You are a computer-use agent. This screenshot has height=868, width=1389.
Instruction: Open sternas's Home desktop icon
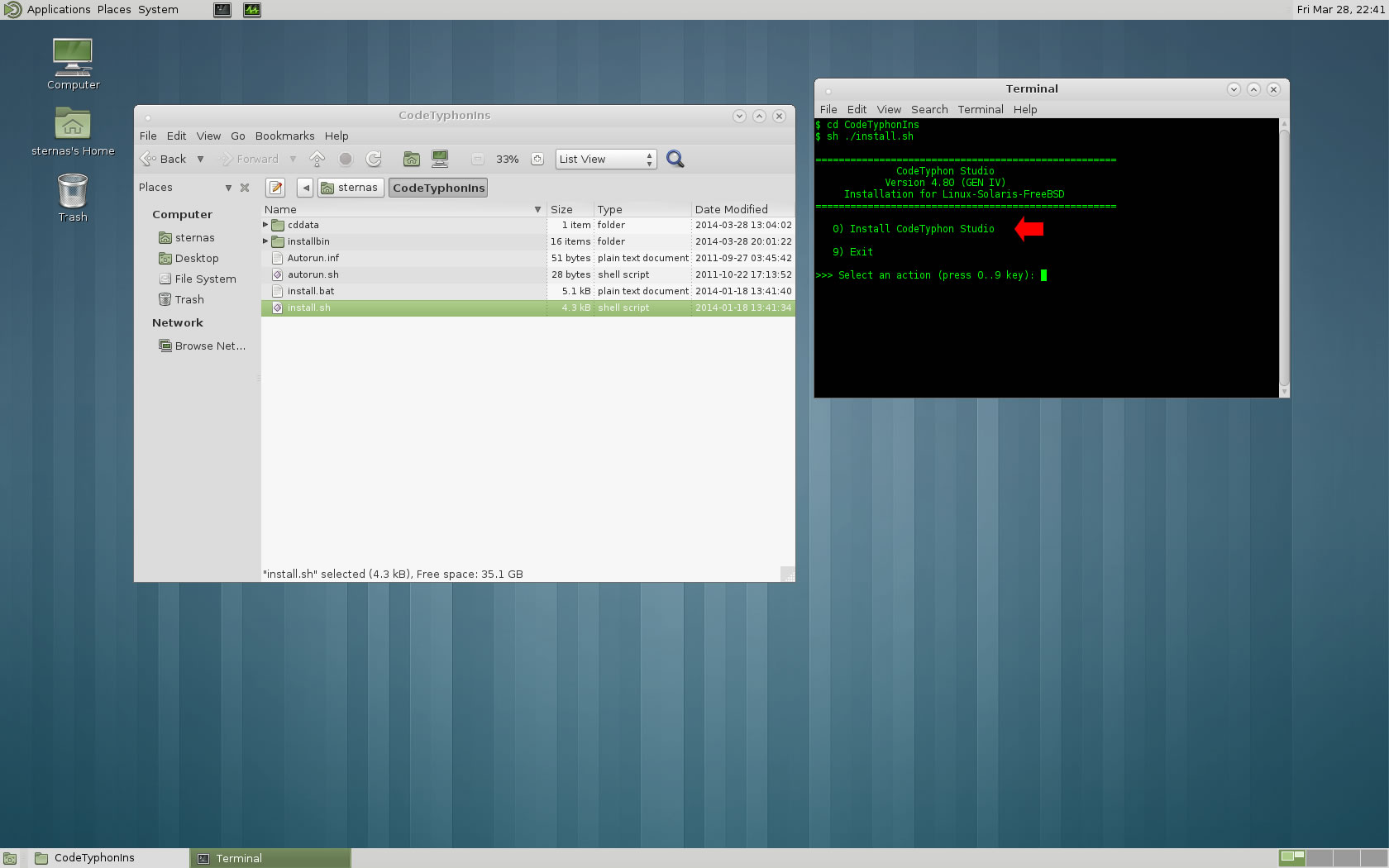[73, 131]
